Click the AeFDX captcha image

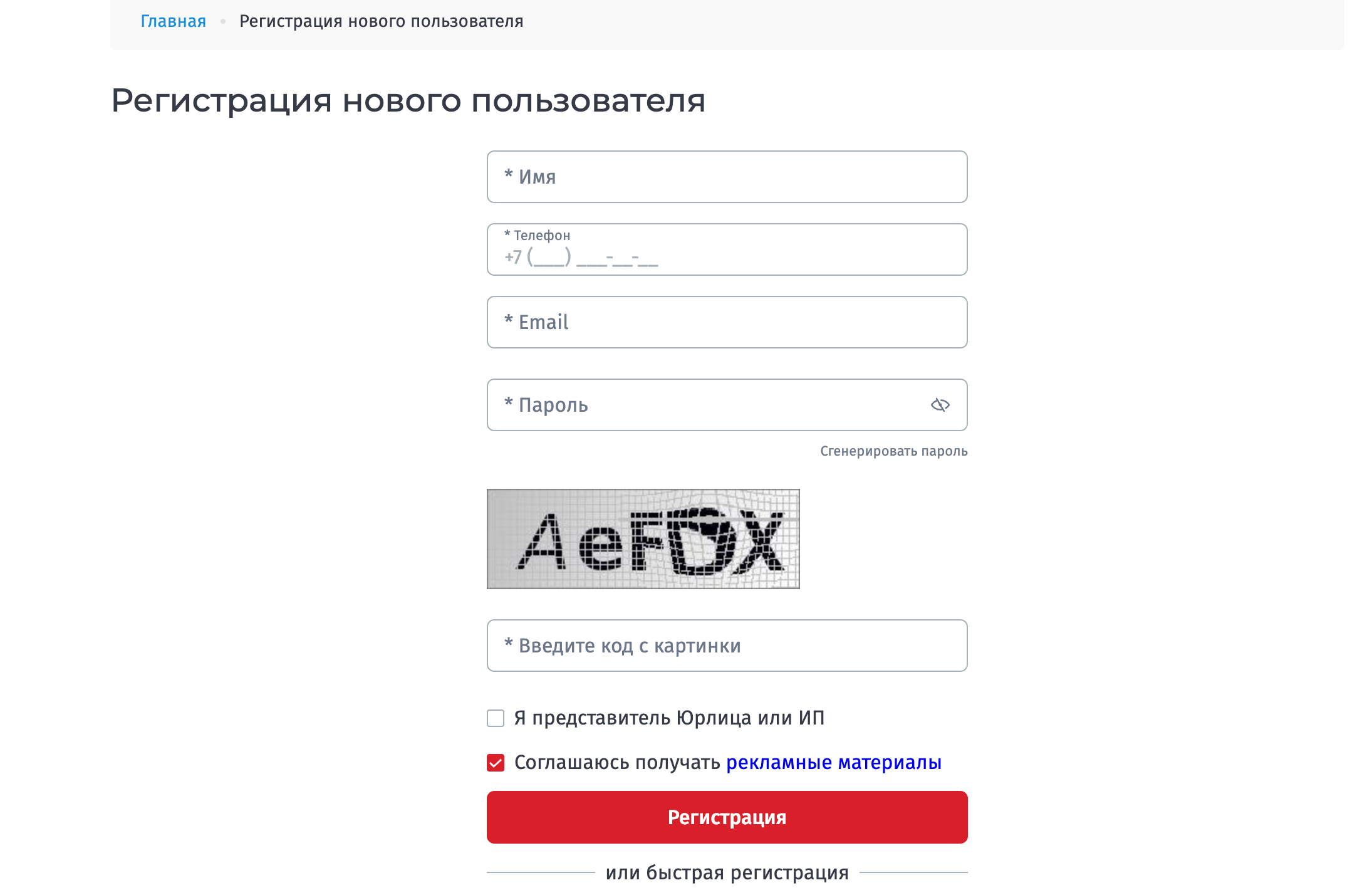[x=643, y=539]
